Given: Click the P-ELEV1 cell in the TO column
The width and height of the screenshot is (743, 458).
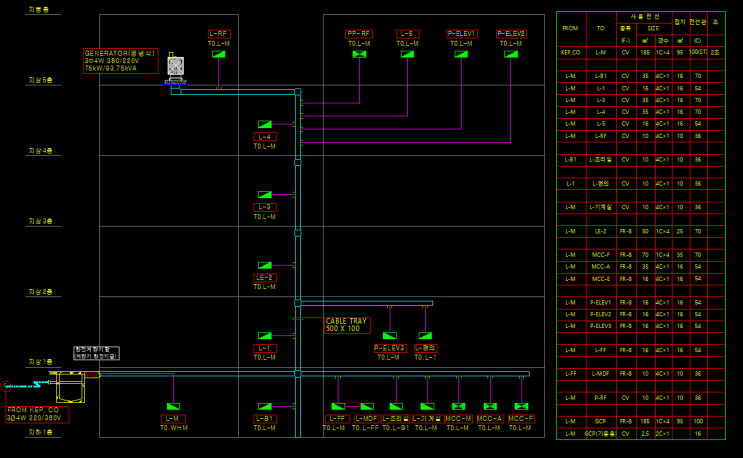Looking at the screenshot, I should pos(600,303).
